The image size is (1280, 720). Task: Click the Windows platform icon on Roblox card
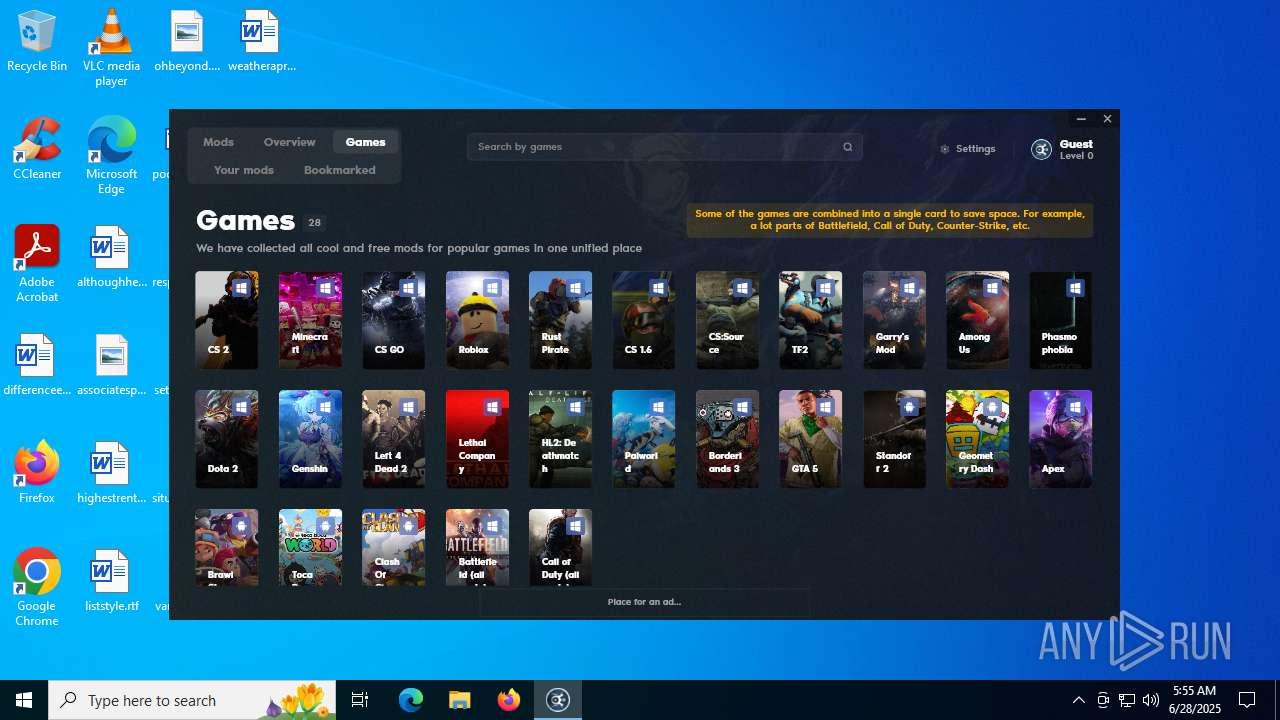492,288
